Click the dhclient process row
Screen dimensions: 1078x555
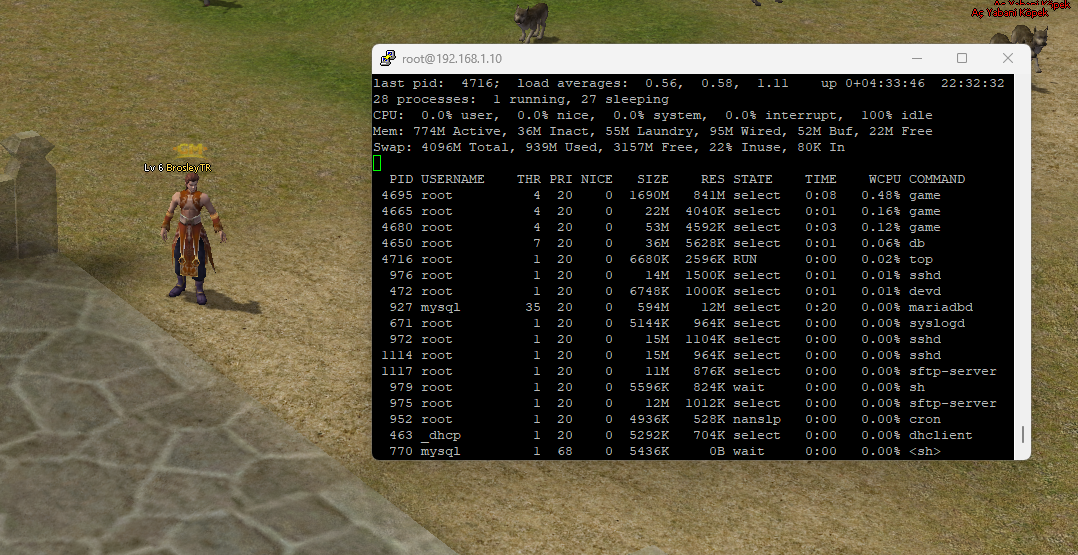(x=688, y=435)
